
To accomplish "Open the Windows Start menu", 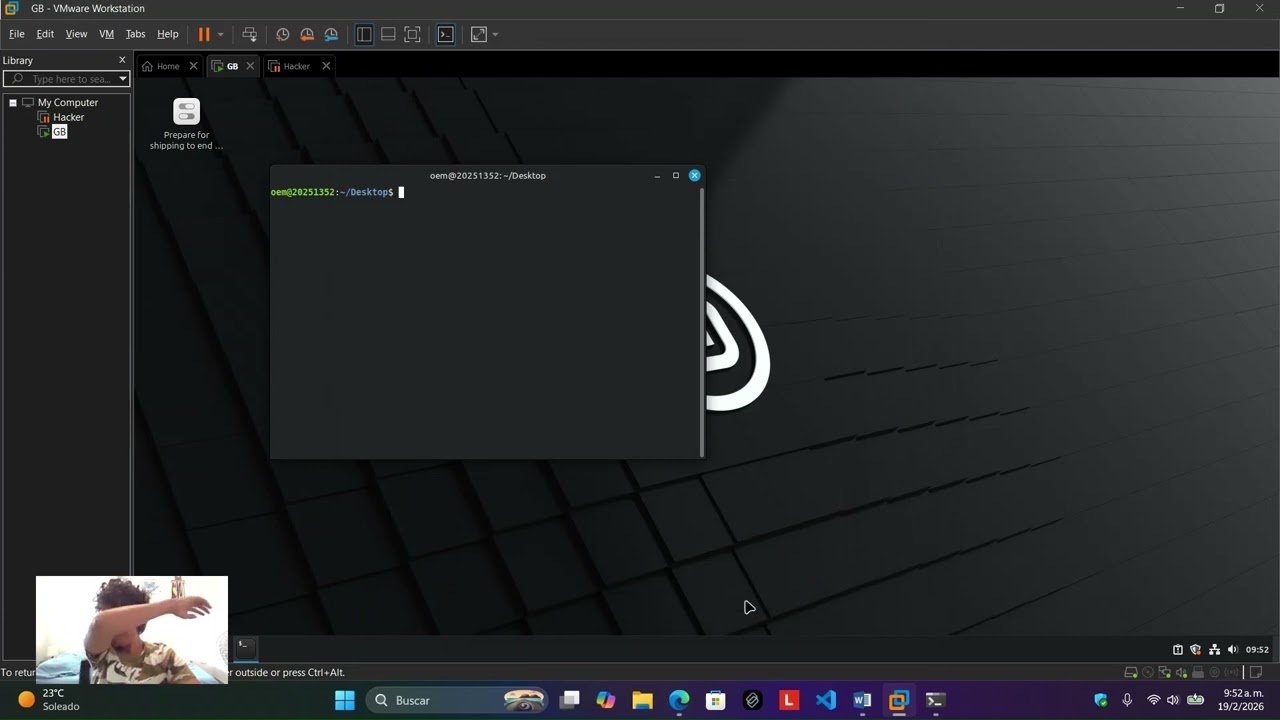I will (x=345, y=700).
